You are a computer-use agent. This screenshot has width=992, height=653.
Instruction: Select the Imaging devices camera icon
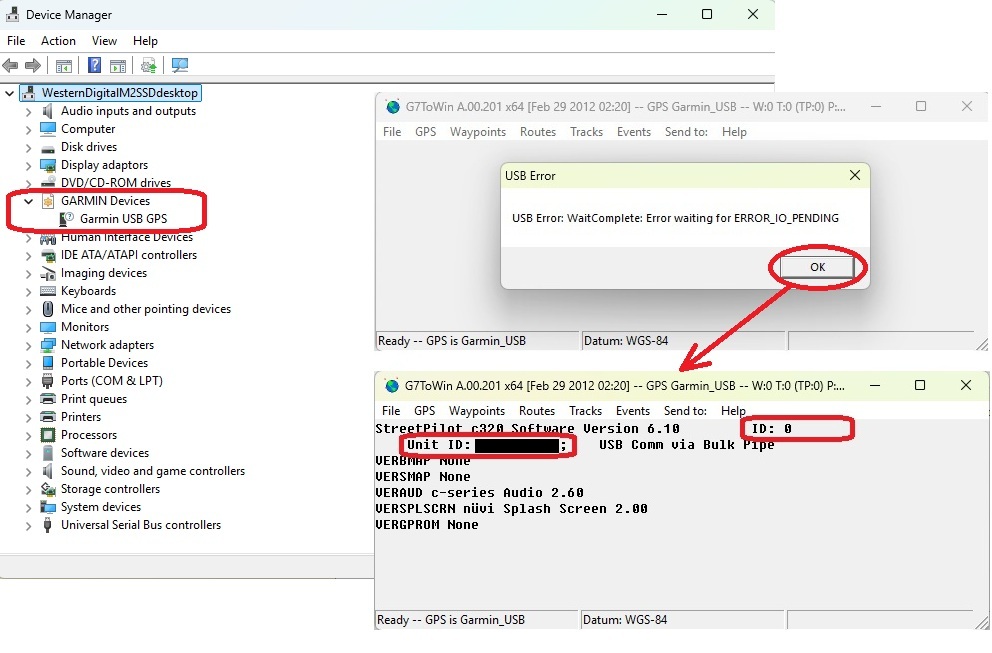48,273
